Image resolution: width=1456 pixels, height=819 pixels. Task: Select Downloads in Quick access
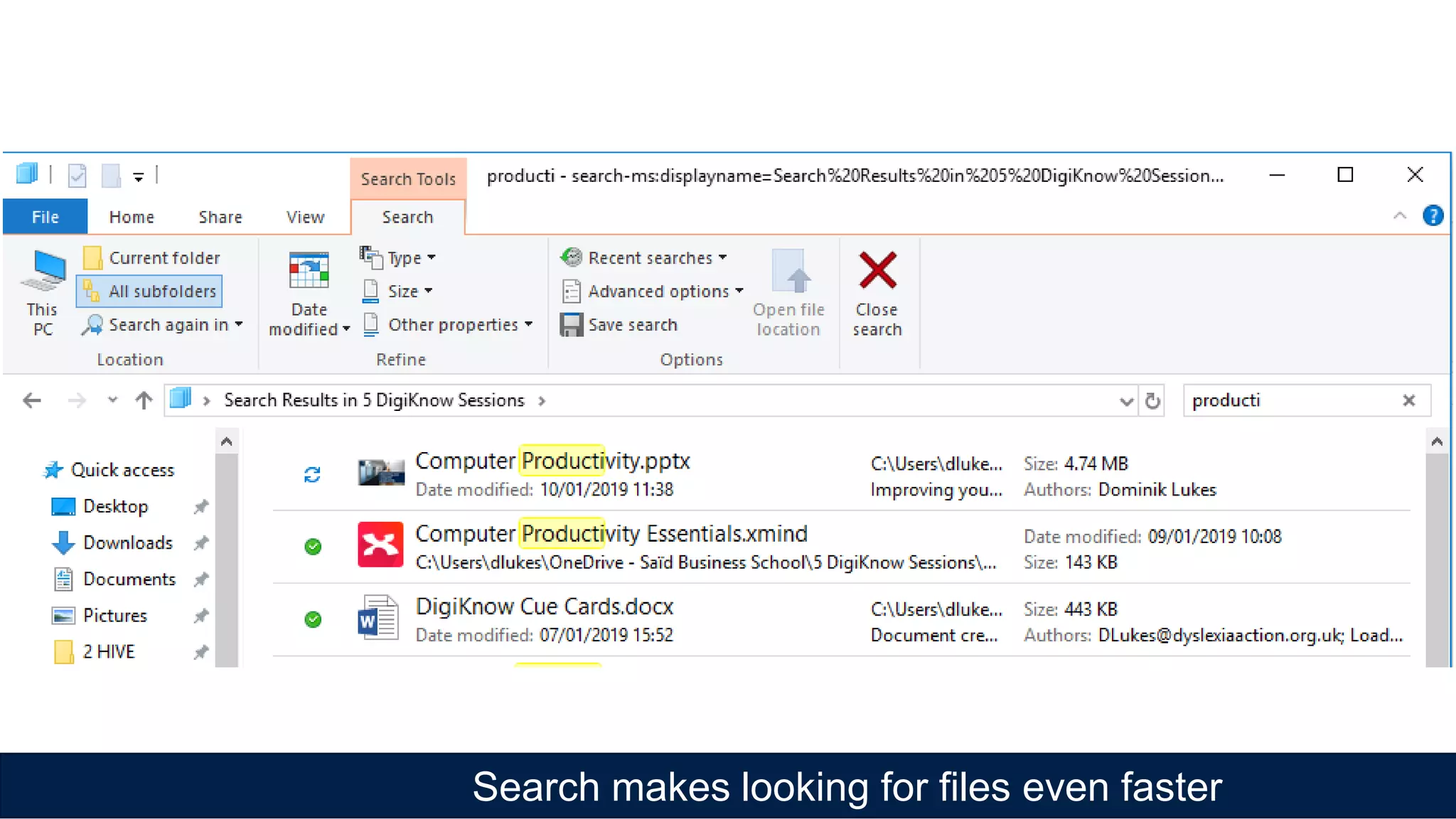pyautogui.click(x=127, y=543)
